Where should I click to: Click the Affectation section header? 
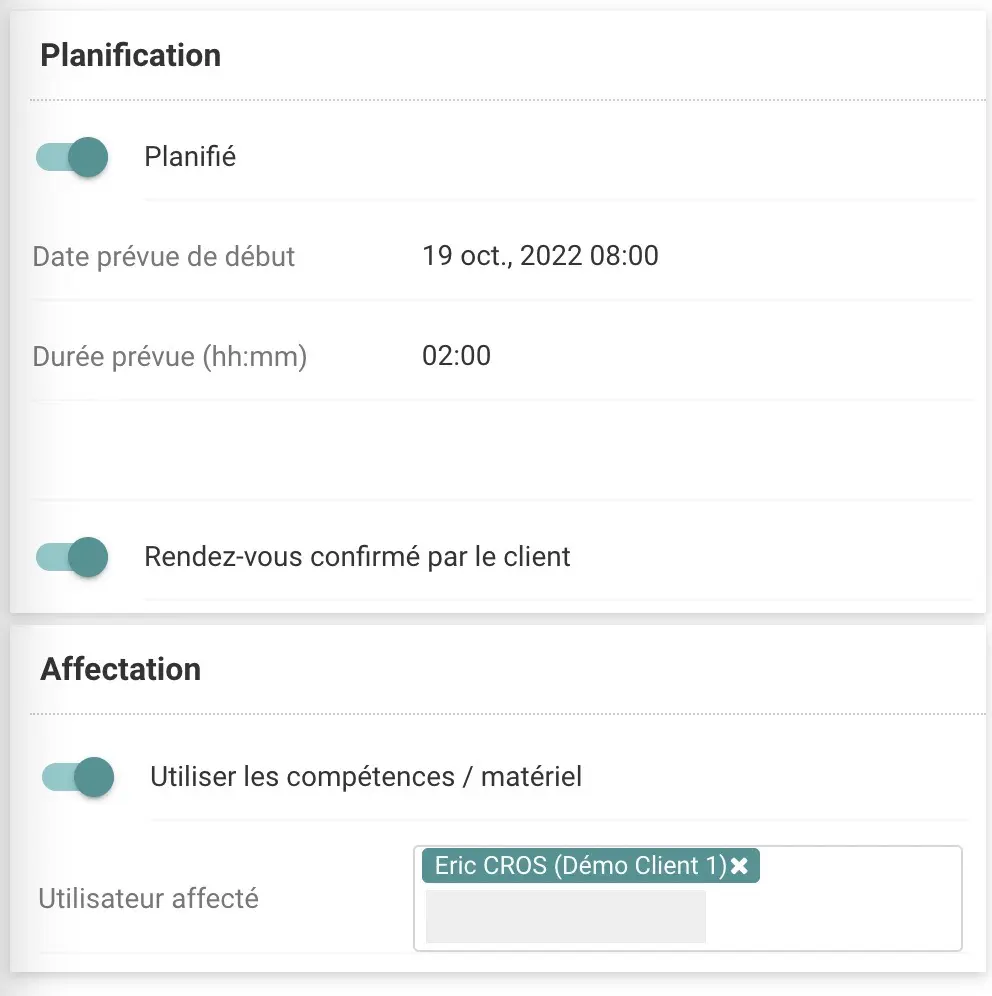[121, 669]
